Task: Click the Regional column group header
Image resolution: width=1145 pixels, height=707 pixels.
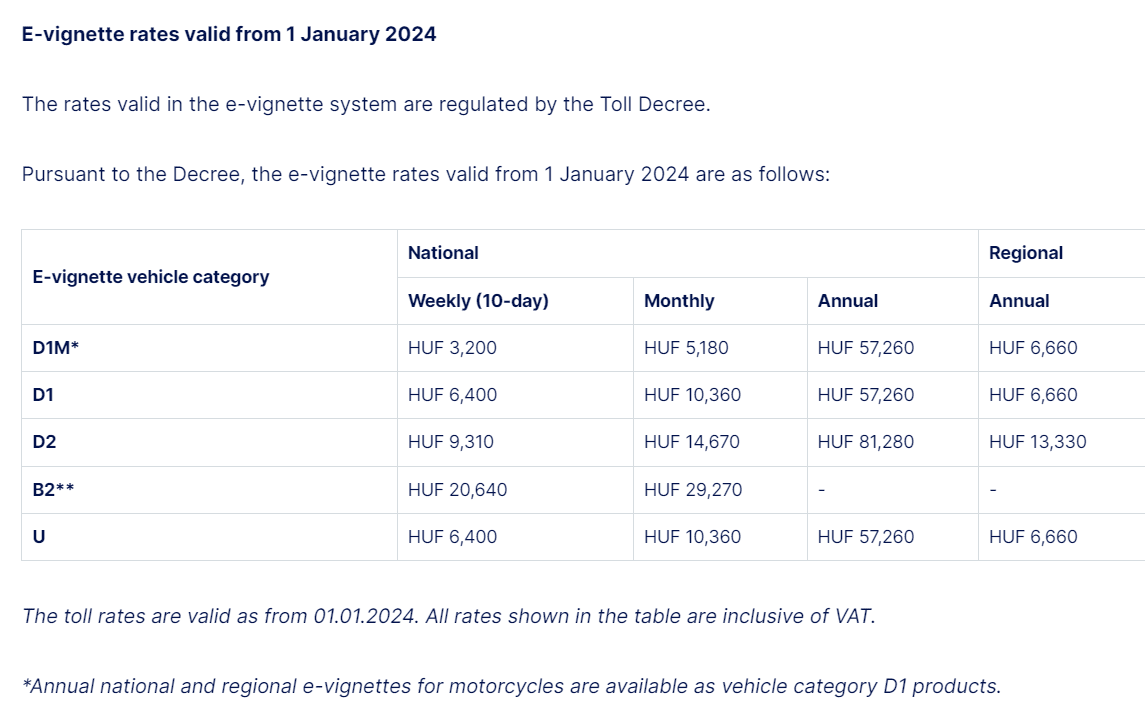Action: (1026, 253)
